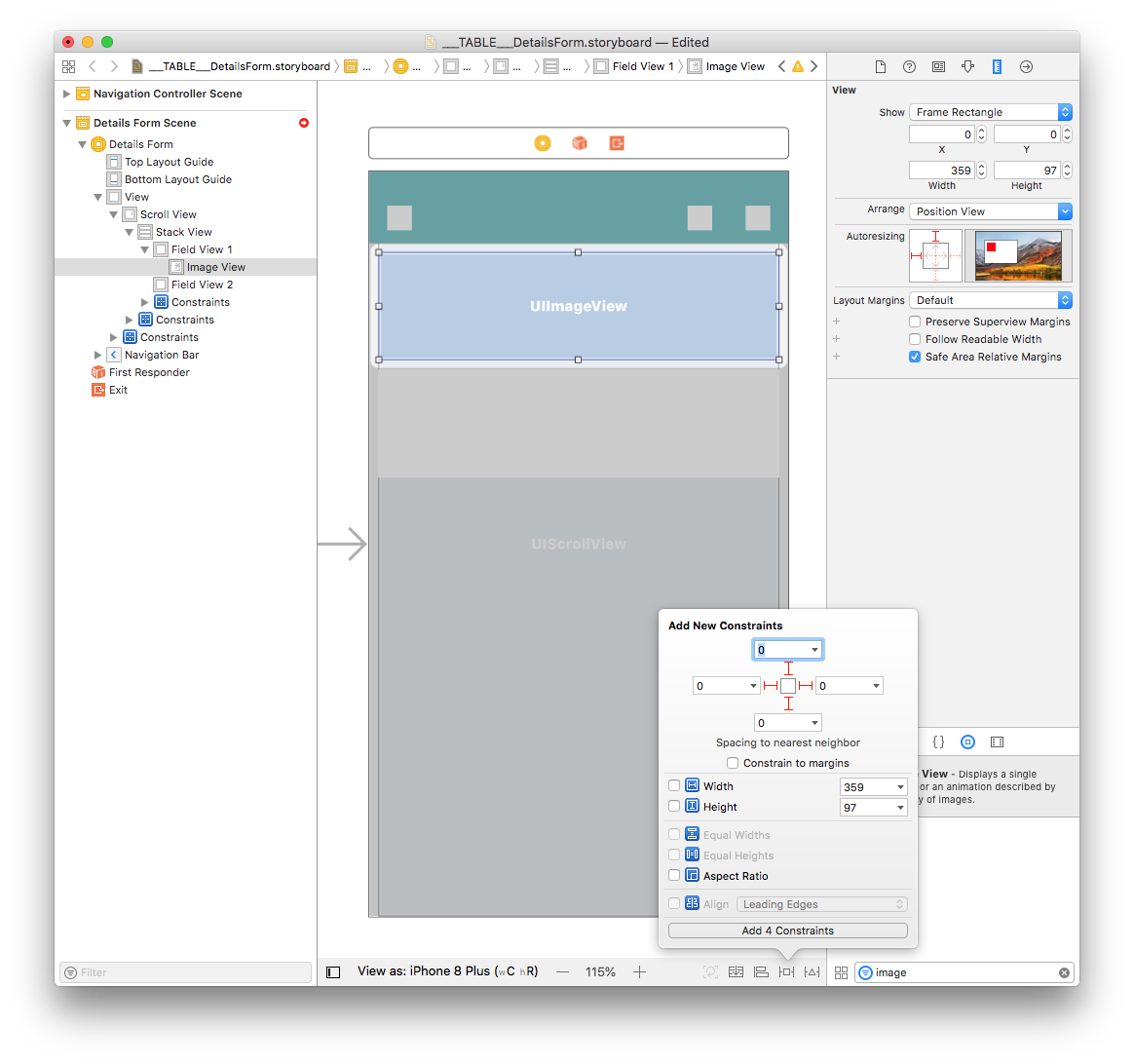Image resolution: width=1134 pixels, height=1064 pixels.
Task: Toggle the document outline panel
Action: [x=333, y=972]
